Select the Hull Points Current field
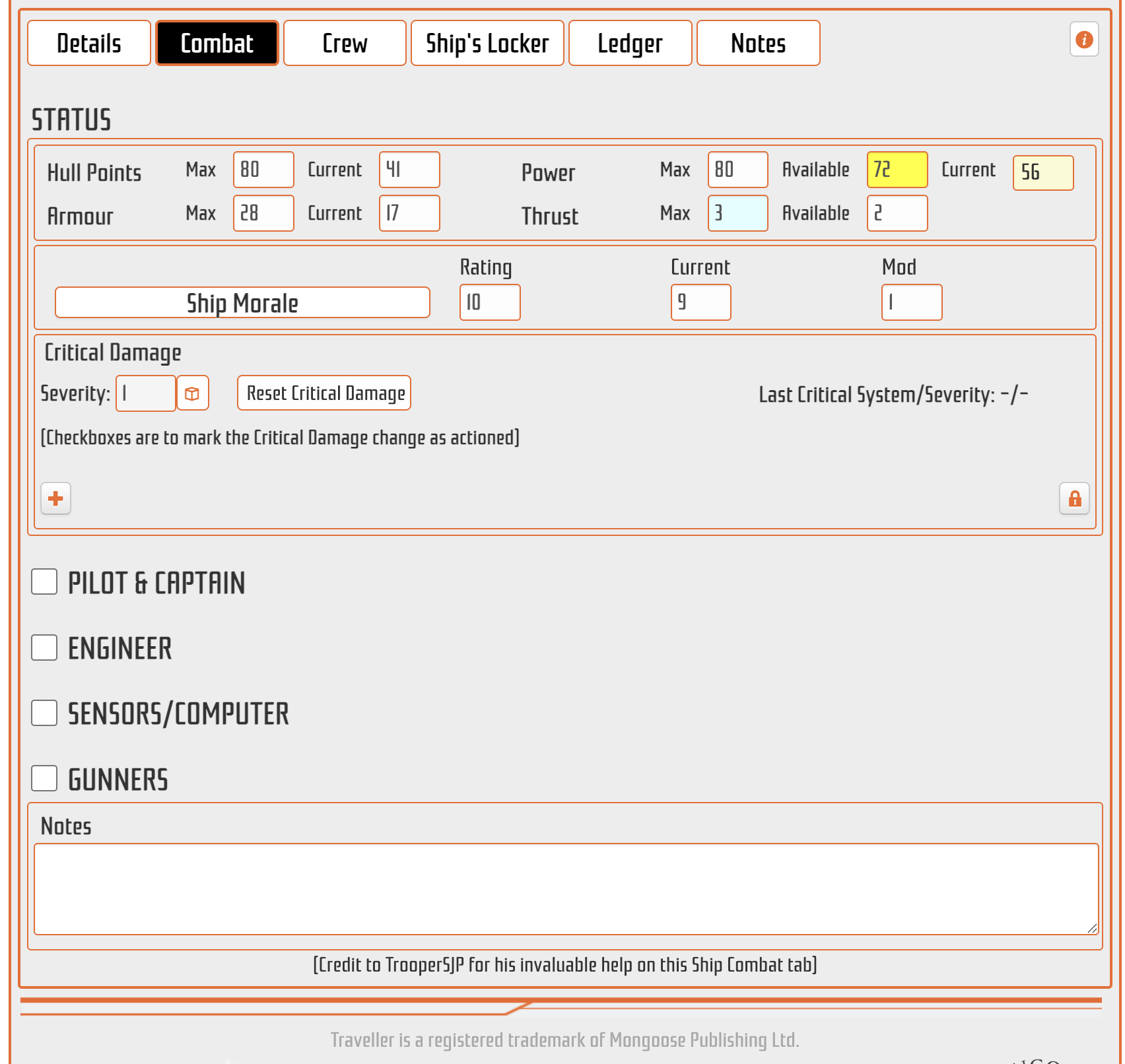Screen dimensions: 1125x1064 click(409, 170)
